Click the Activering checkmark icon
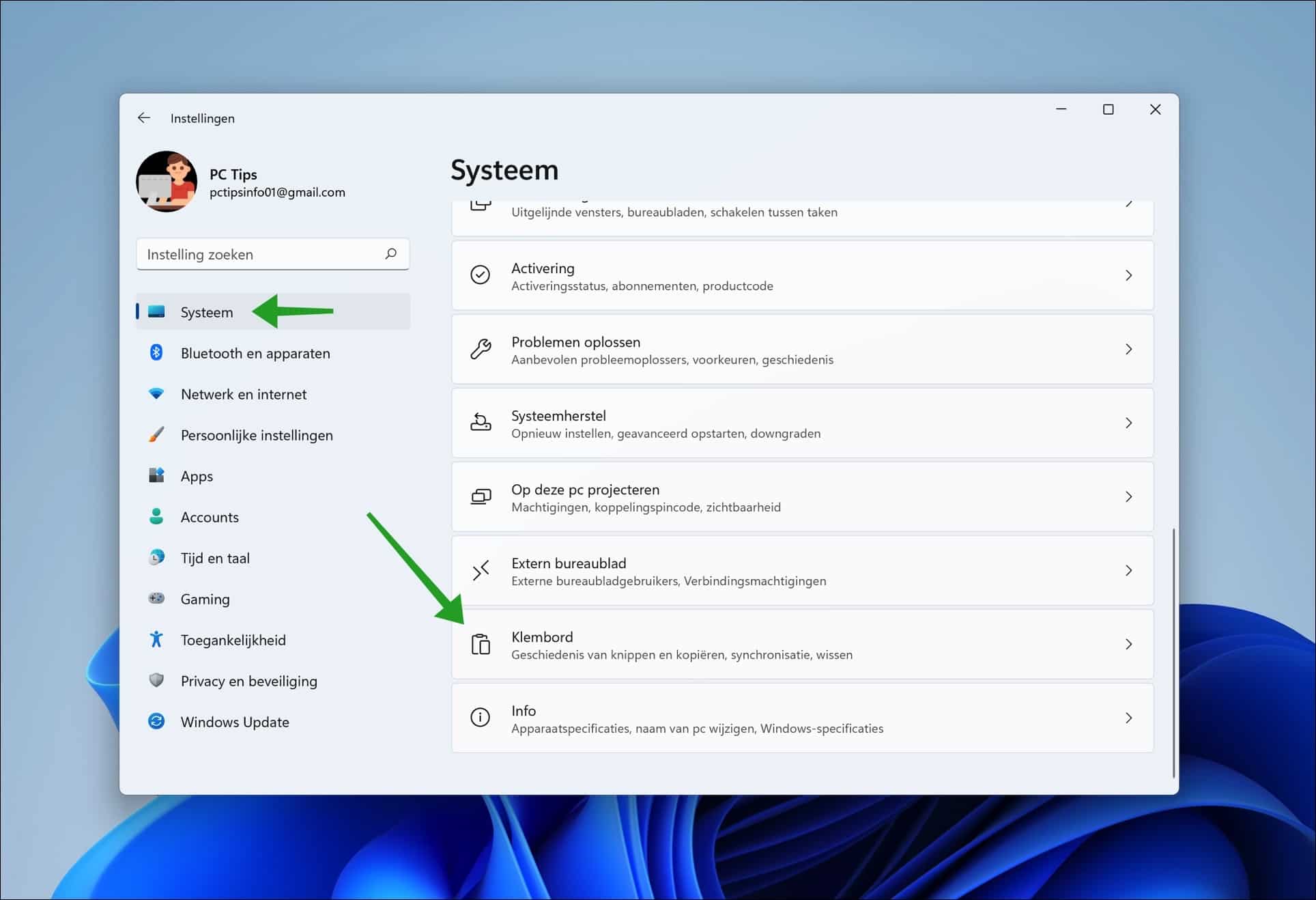Screen dimensions: 1316x900 481,275
